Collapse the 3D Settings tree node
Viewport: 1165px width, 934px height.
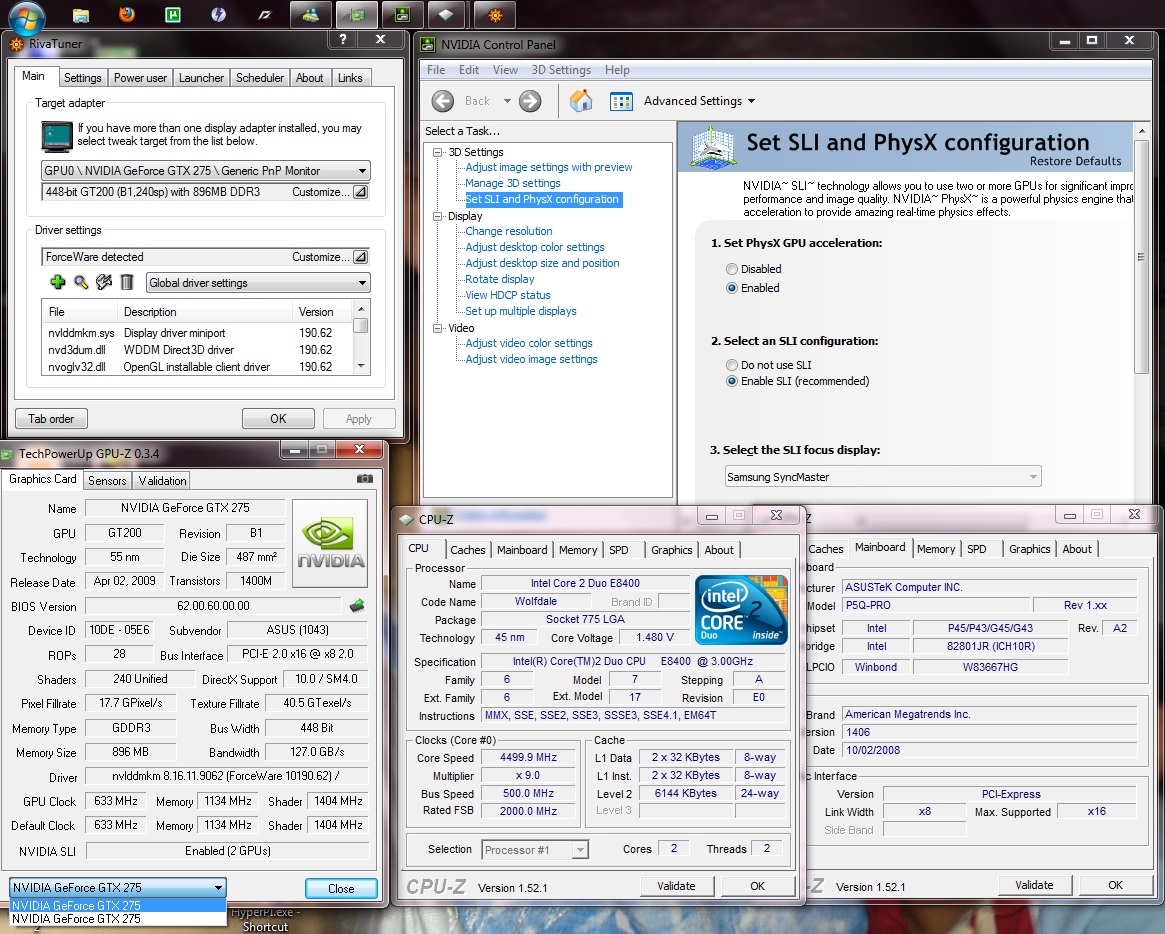(x=438, y=152)
